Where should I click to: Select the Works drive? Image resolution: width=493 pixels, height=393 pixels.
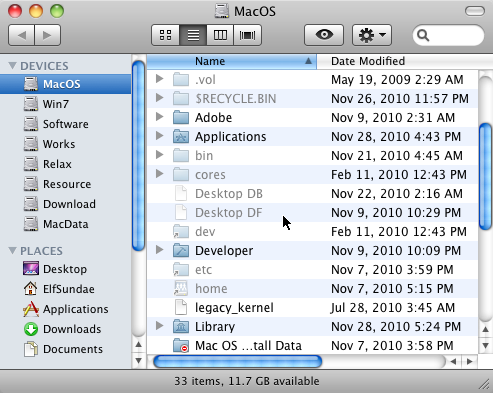click(x=66, y=144)
